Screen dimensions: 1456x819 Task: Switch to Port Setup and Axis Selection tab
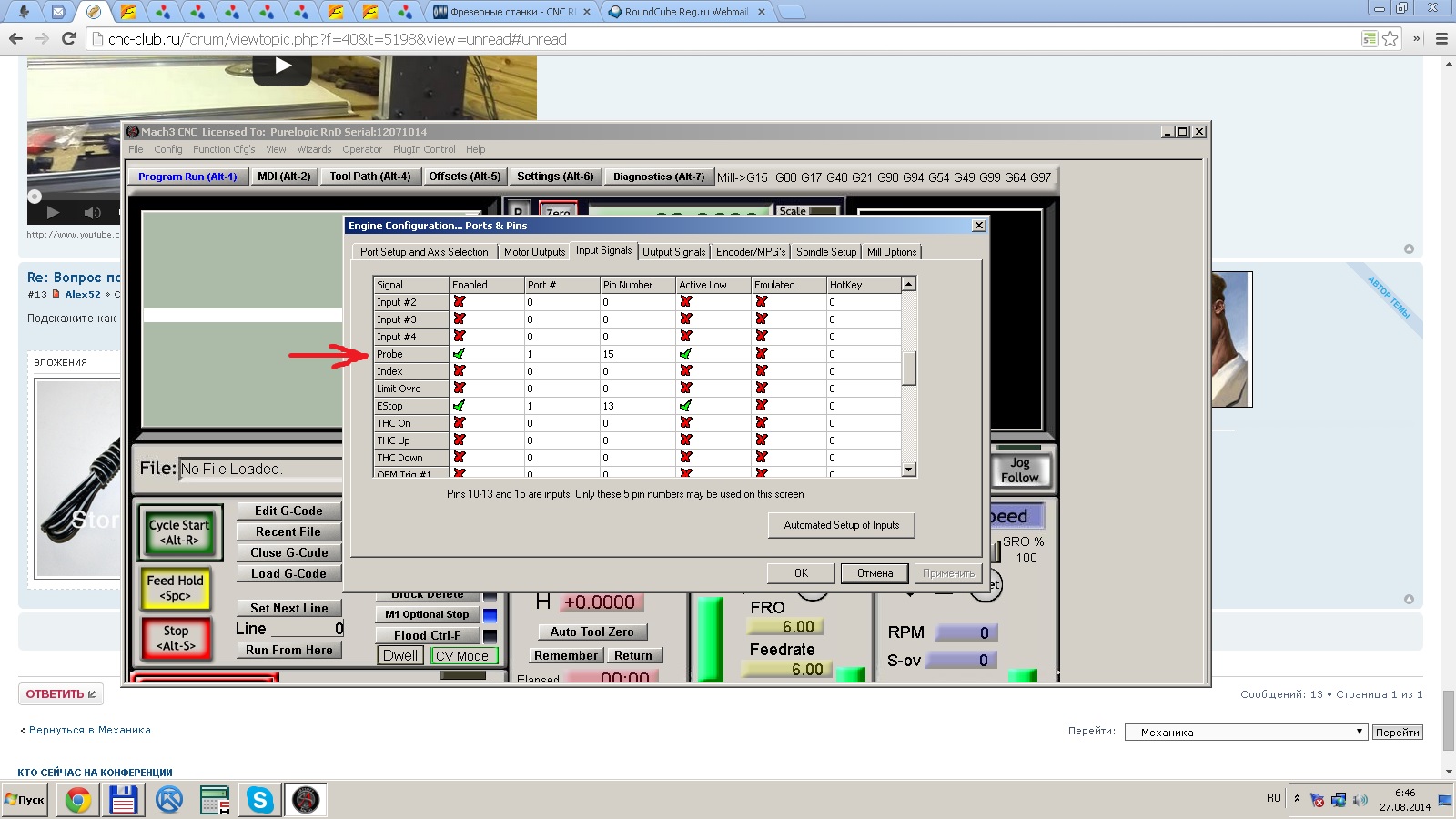tap(424, 252)
